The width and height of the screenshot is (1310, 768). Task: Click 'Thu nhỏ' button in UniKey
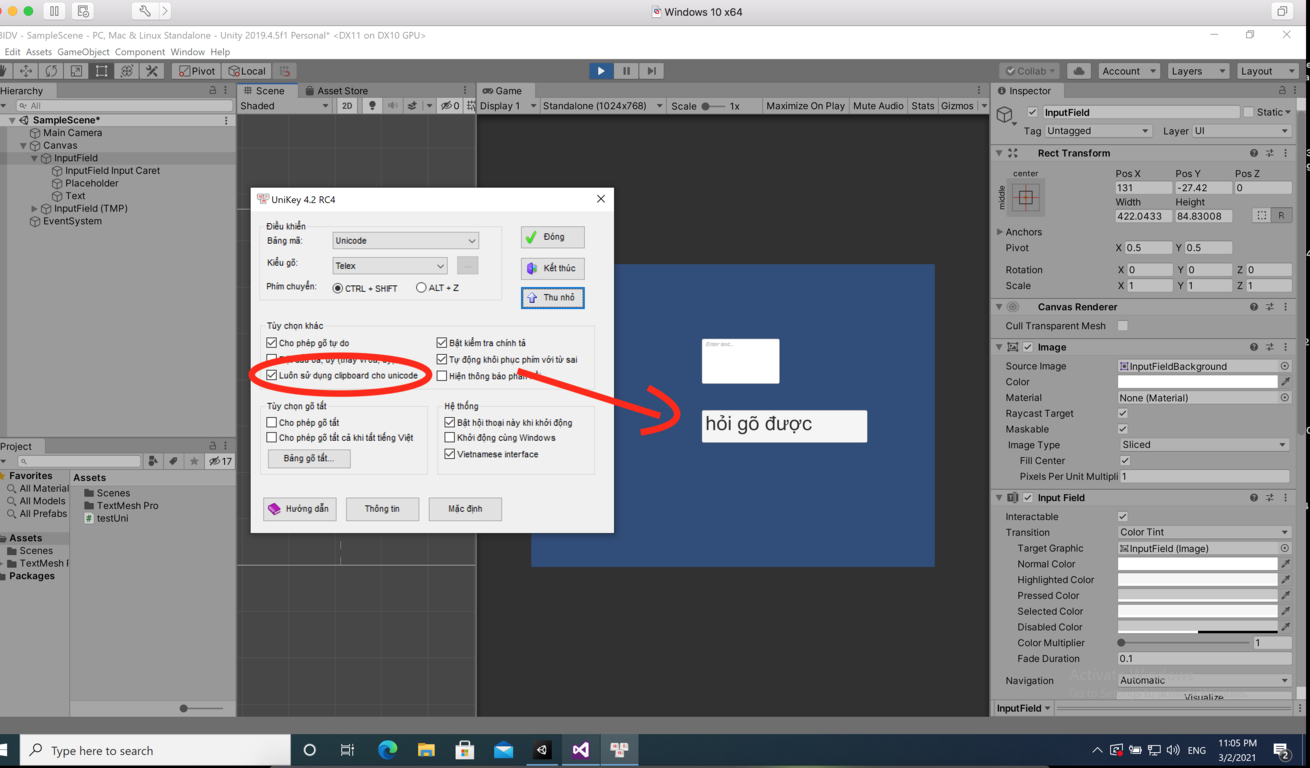(x=553, y=298)
